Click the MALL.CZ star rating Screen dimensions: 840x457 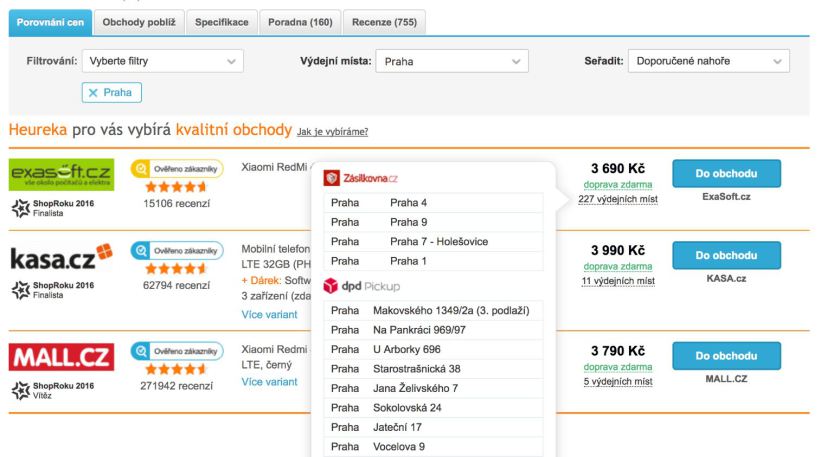point(176,369)
